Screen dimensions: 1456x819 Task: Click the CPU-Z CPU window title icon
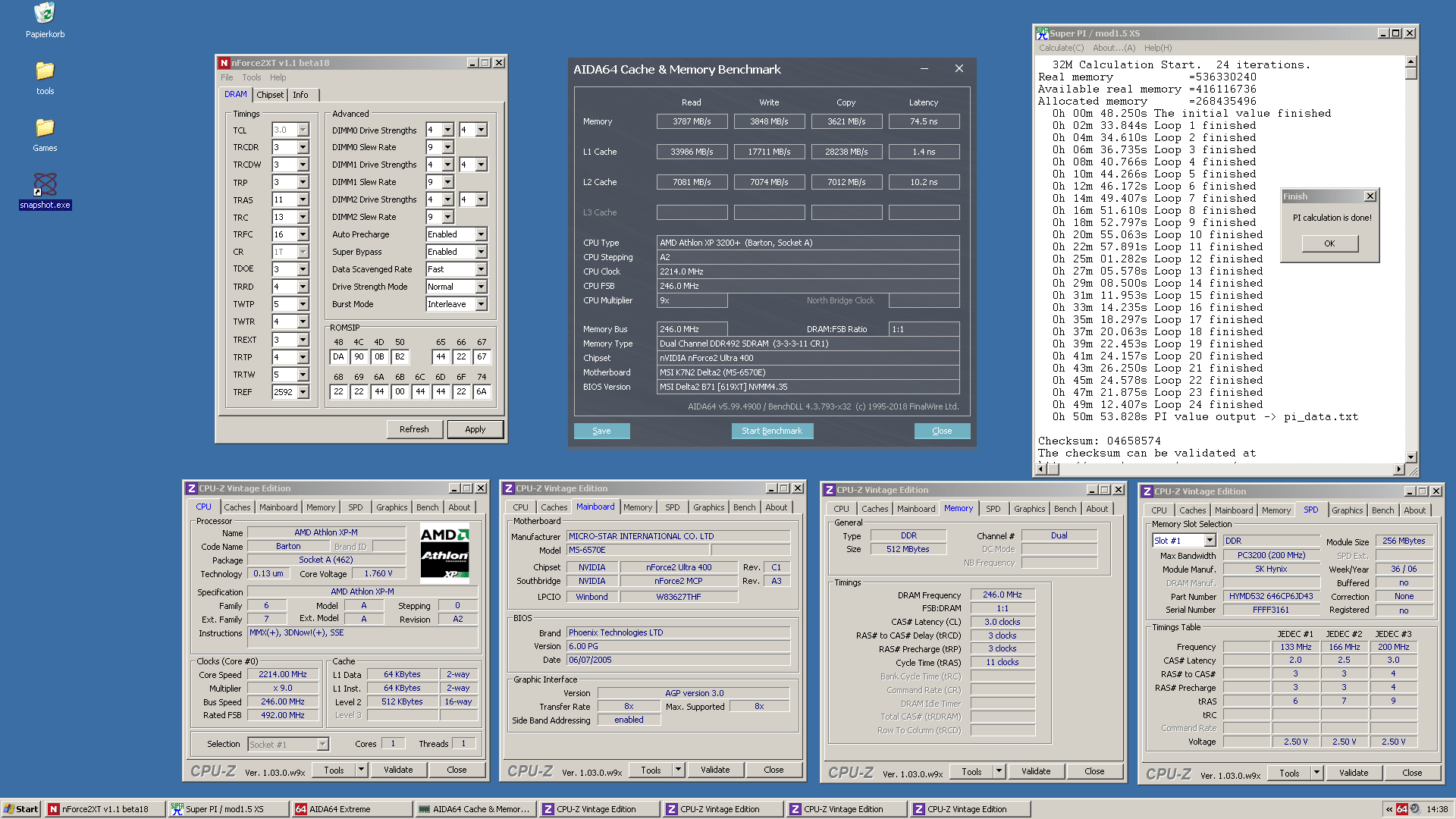[192, 488]
